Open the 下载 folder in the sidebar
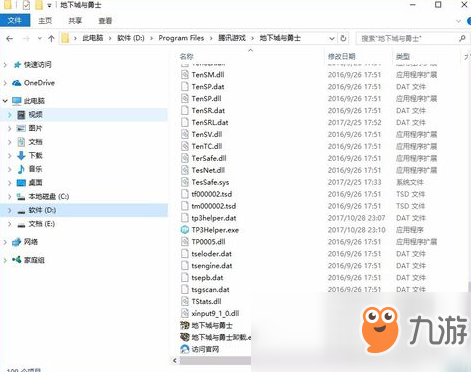This screenshot has height=372, width=471. coord(35,155)
